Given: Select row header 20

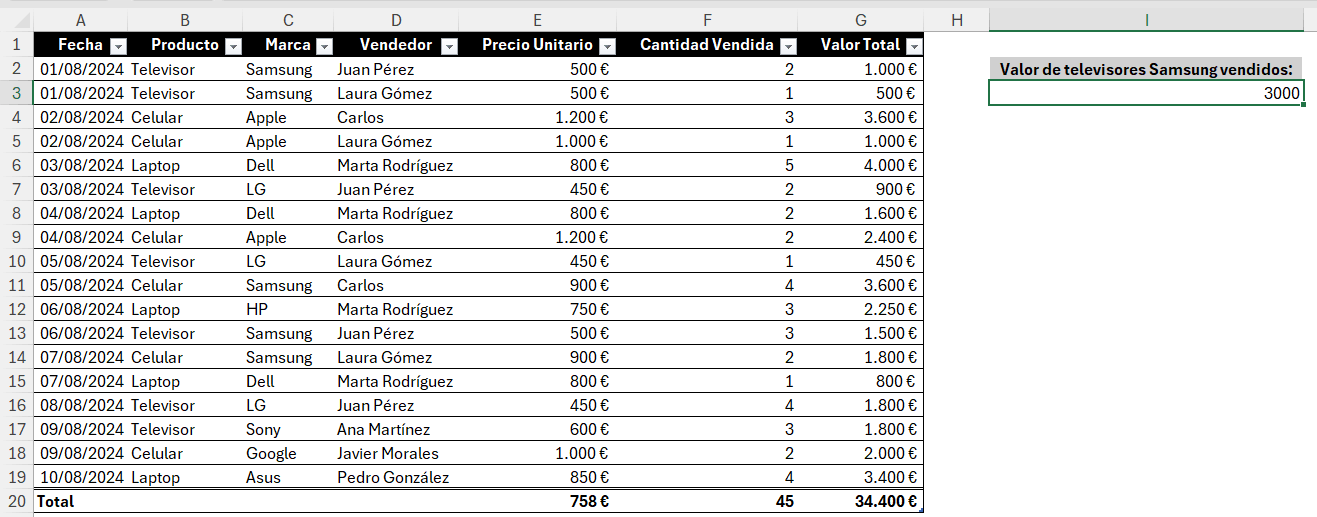Looking at the screenshot, I should (16, 501).
